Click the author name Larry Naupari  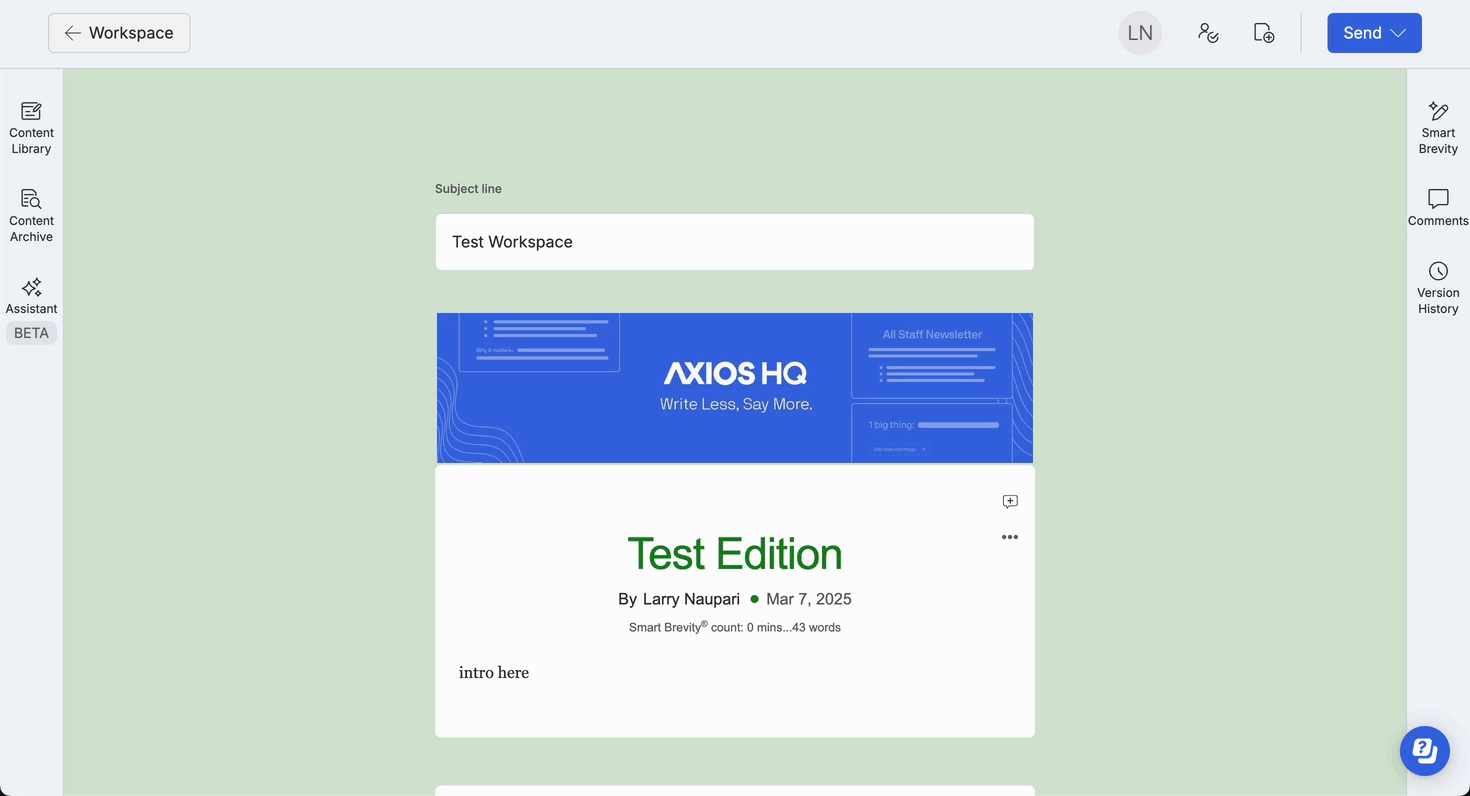(691, 599)
